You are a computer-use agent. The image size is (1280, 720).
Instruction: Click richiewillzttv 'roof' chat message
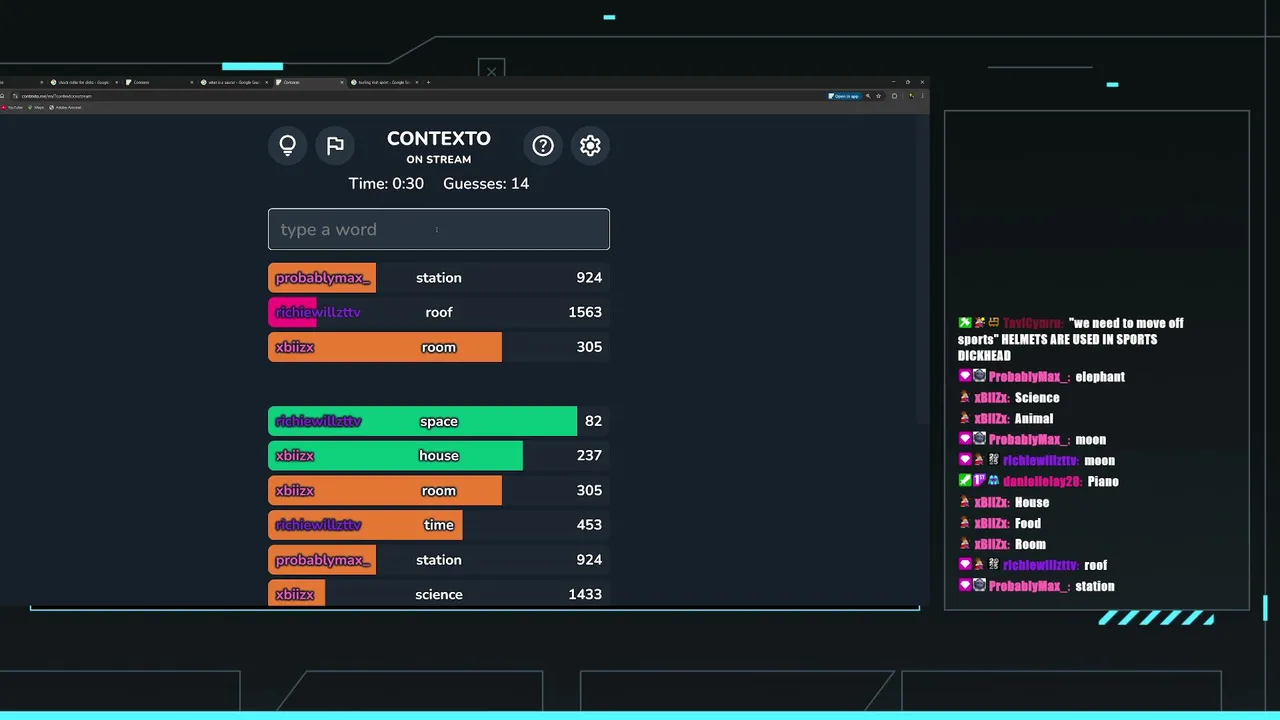pos(1032,566)
